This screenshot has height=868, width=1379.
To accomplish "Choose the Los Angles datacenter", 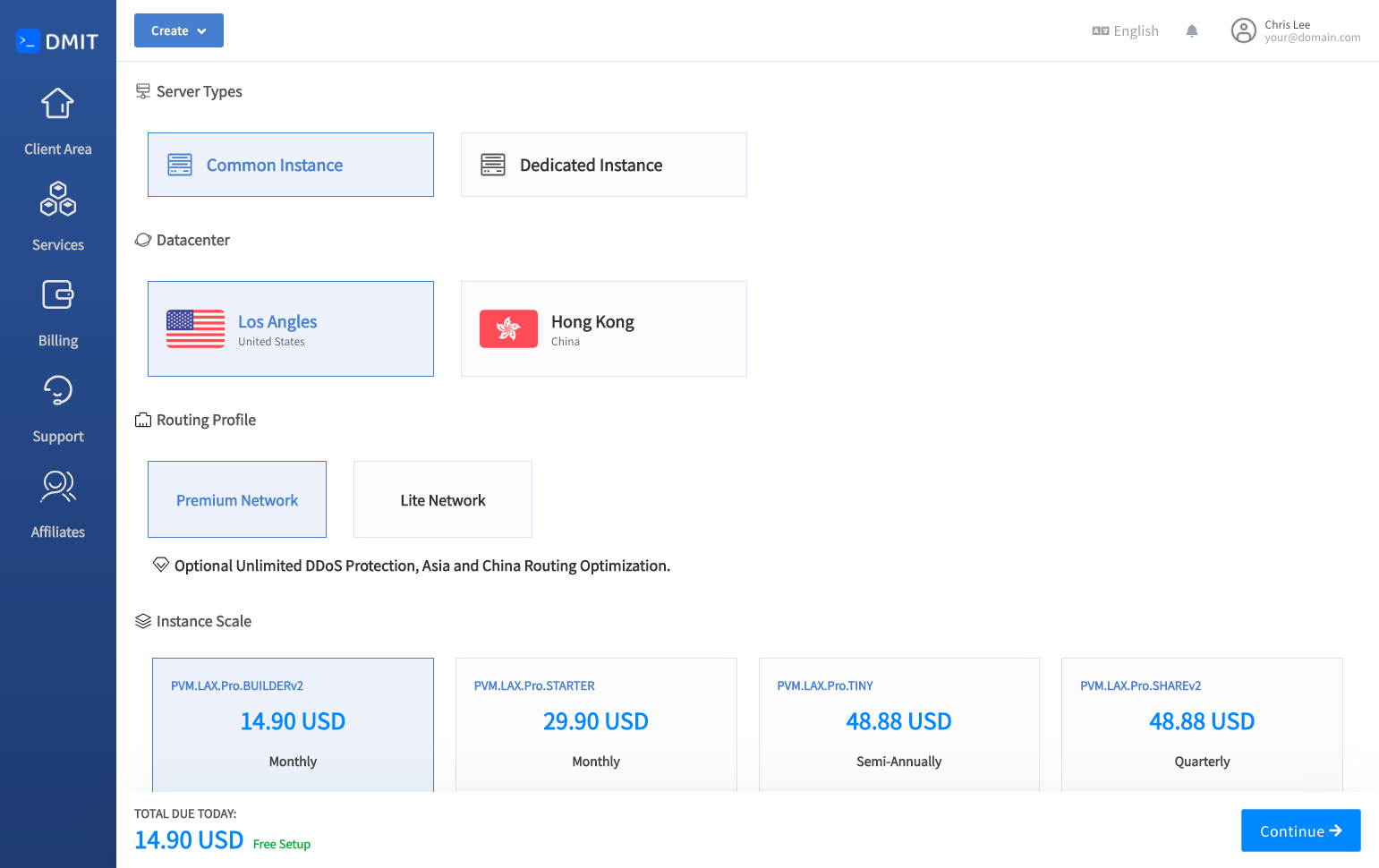I will coord(291,329).
